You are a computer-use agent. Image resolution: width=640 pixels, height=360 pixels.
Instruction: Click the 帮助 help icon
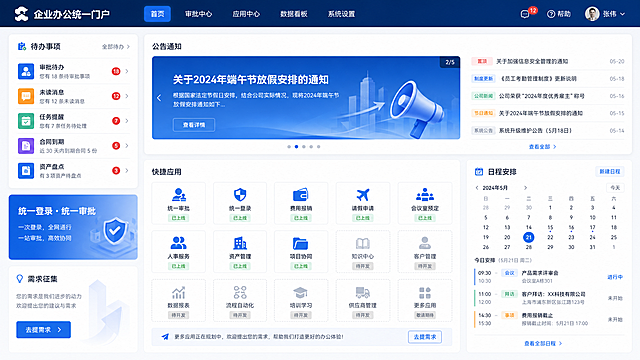(x=551, y=14)
